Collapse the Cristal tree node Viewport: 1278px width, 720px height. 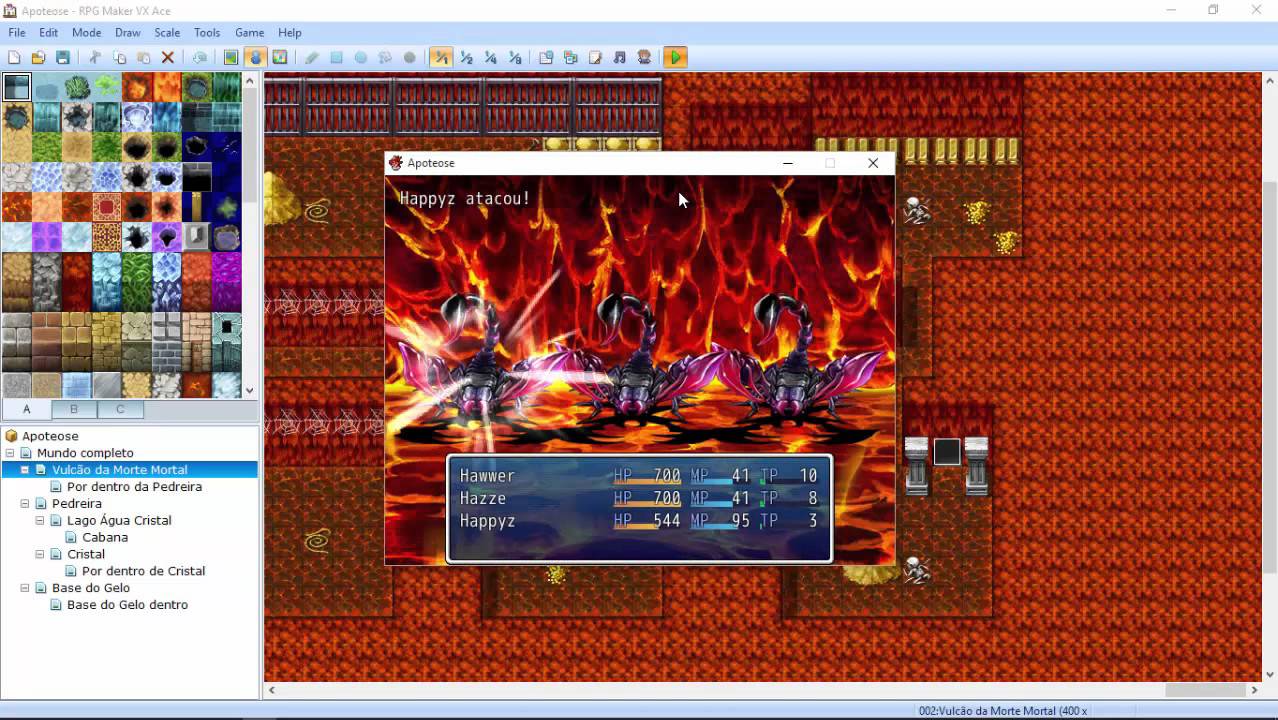point(40,554)
